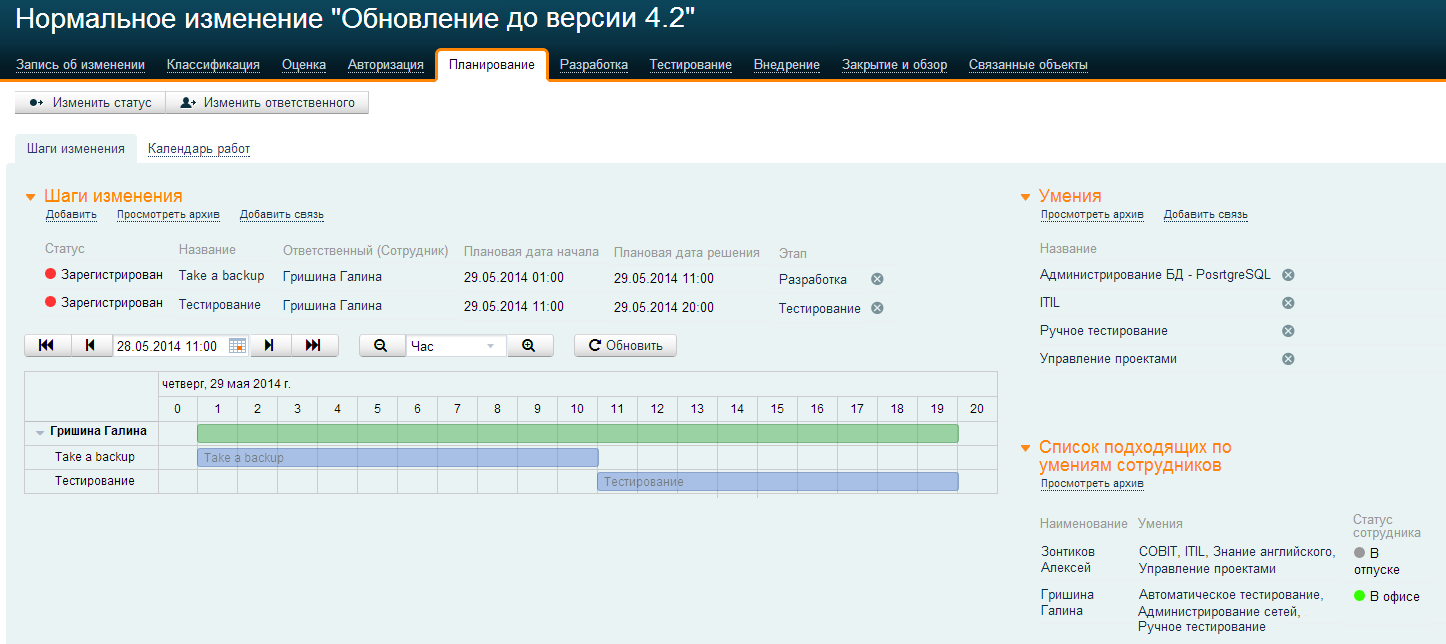Remove the Ручное тестирование skill
This screenshot has height=644, width=1446.
pos(1288,331)
